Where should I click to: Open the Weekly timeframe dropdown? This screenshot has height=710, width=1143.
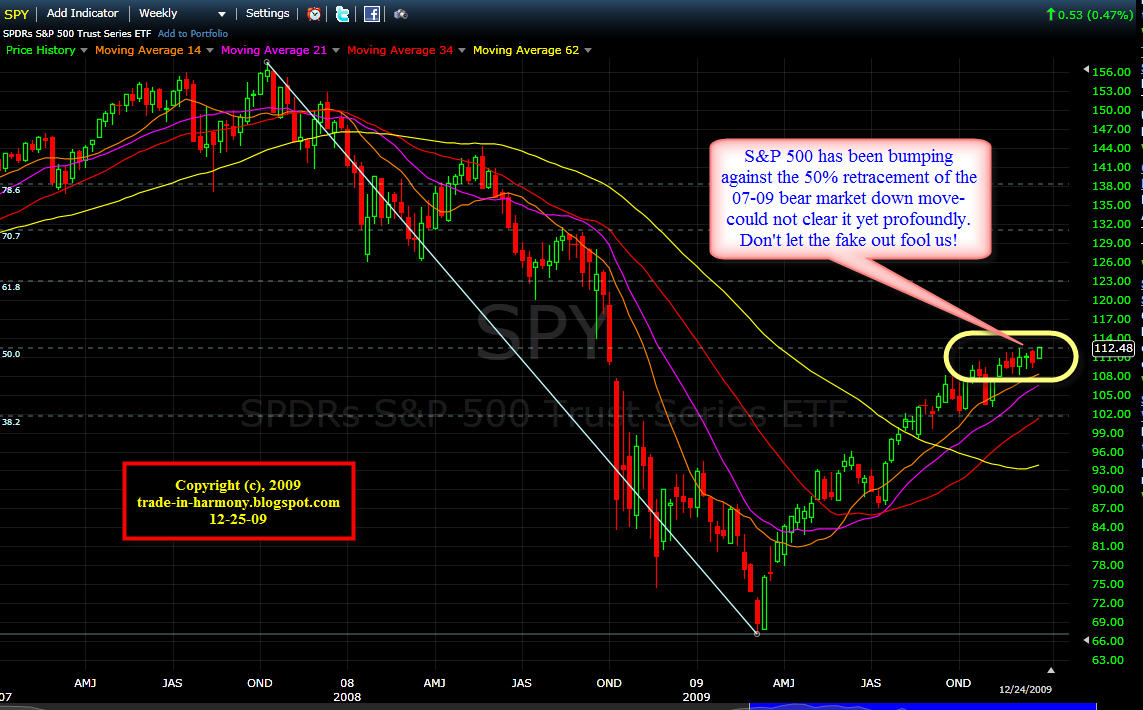tap(182, 13)
